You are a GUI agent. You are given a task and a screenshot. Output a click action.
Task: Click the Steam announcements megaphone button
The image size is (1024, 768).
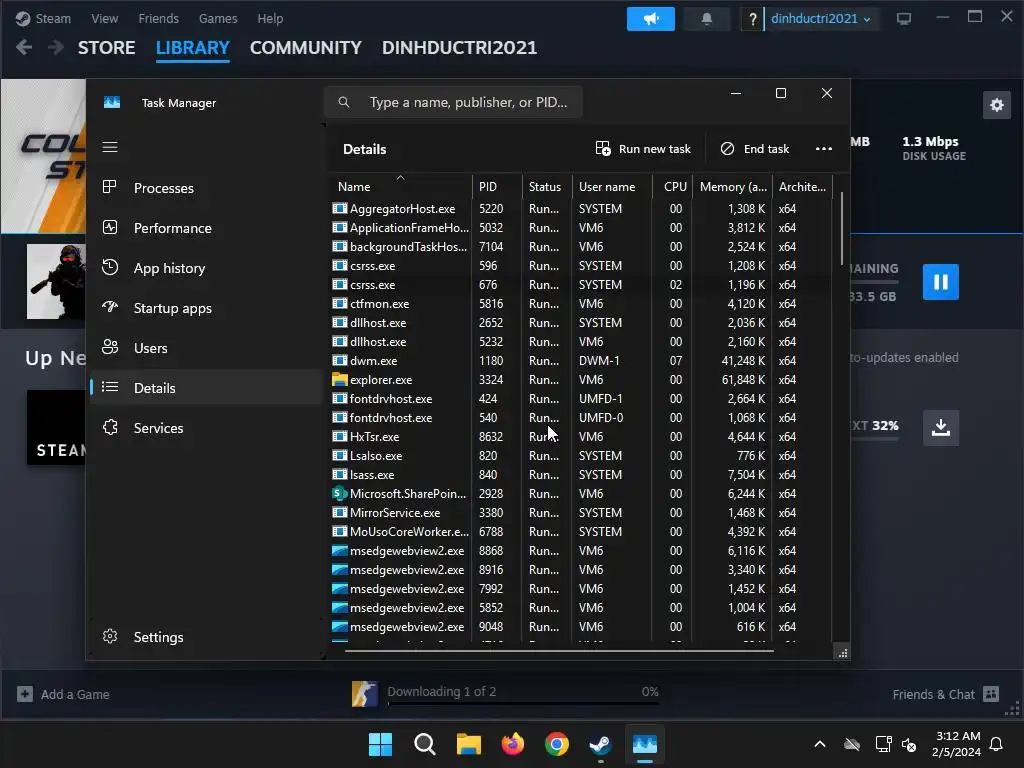tap(650, 18)
